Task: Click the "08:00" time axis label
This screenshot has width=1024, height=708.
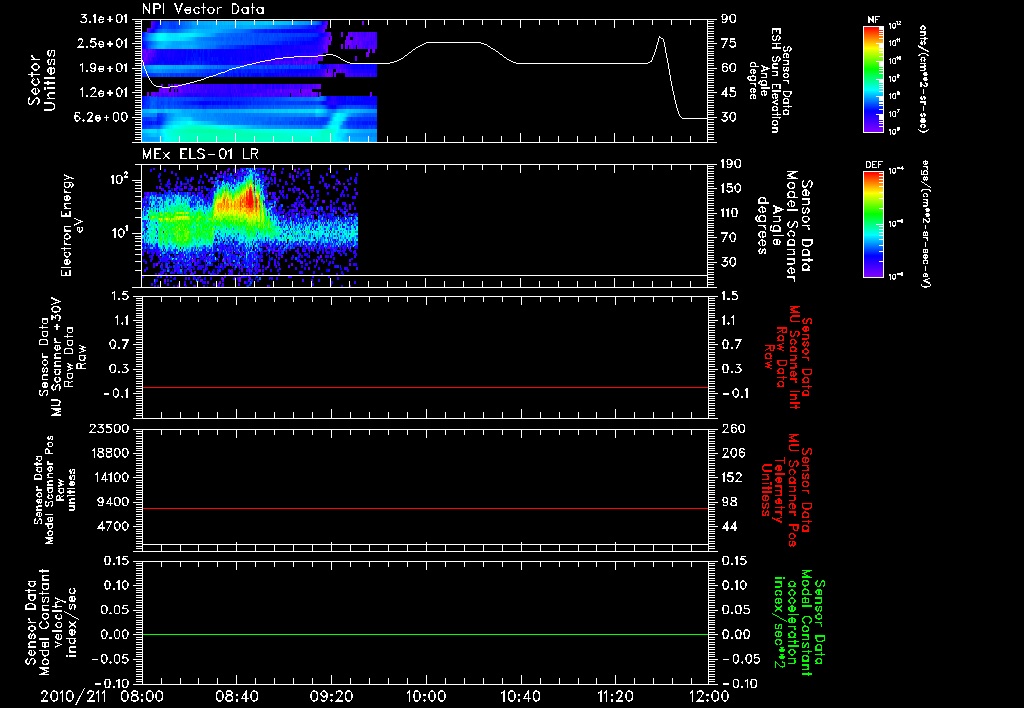Action: point(142,697)
